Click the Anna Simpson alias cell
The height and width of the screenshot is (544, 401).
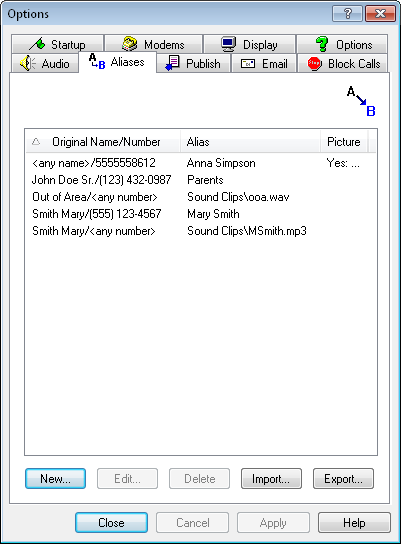221,163
